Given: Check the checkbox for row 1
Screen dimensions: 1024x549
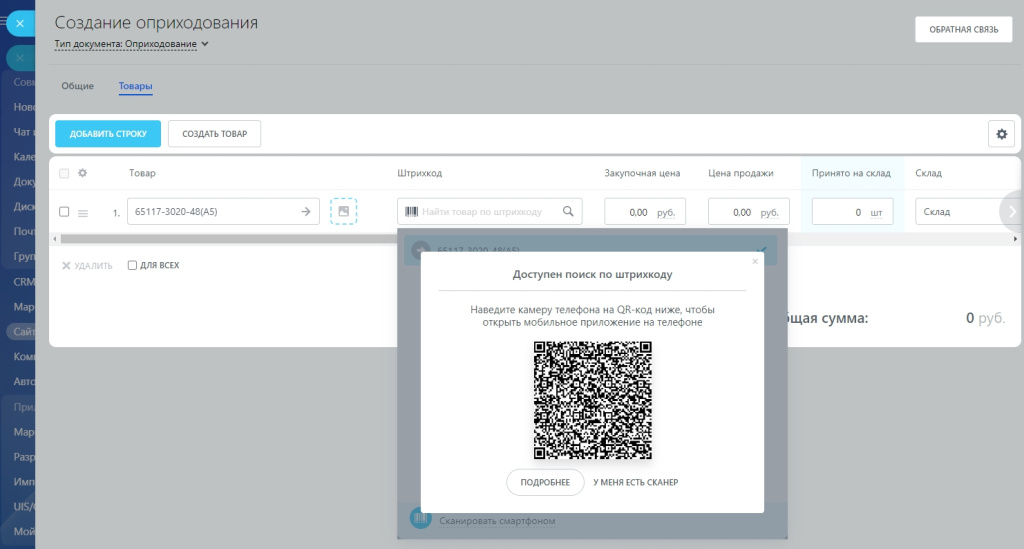Looking at the screenshot, I should click(x=64, y=212).
